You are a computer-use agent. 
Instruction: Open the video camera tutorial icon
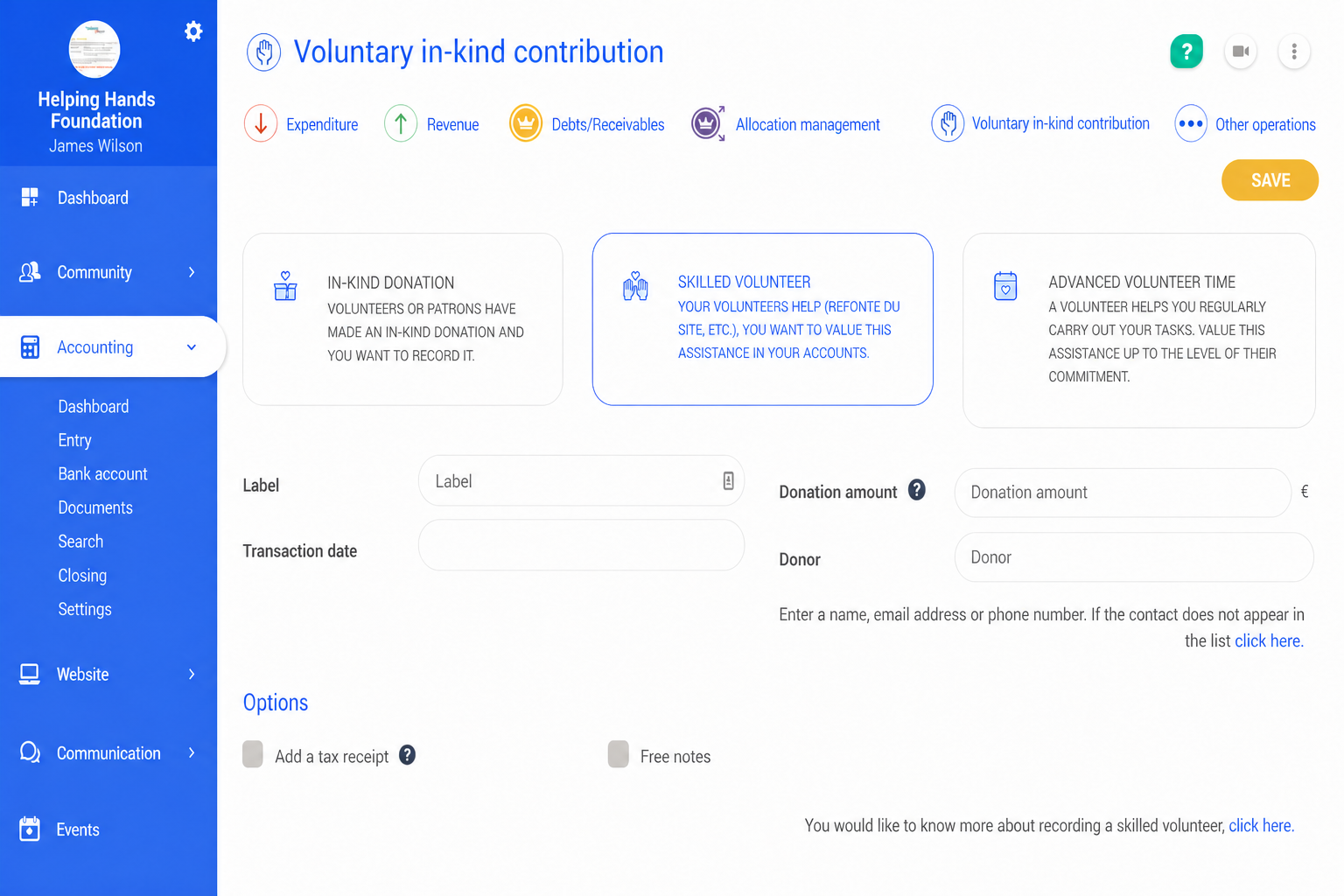[1241, 52]
